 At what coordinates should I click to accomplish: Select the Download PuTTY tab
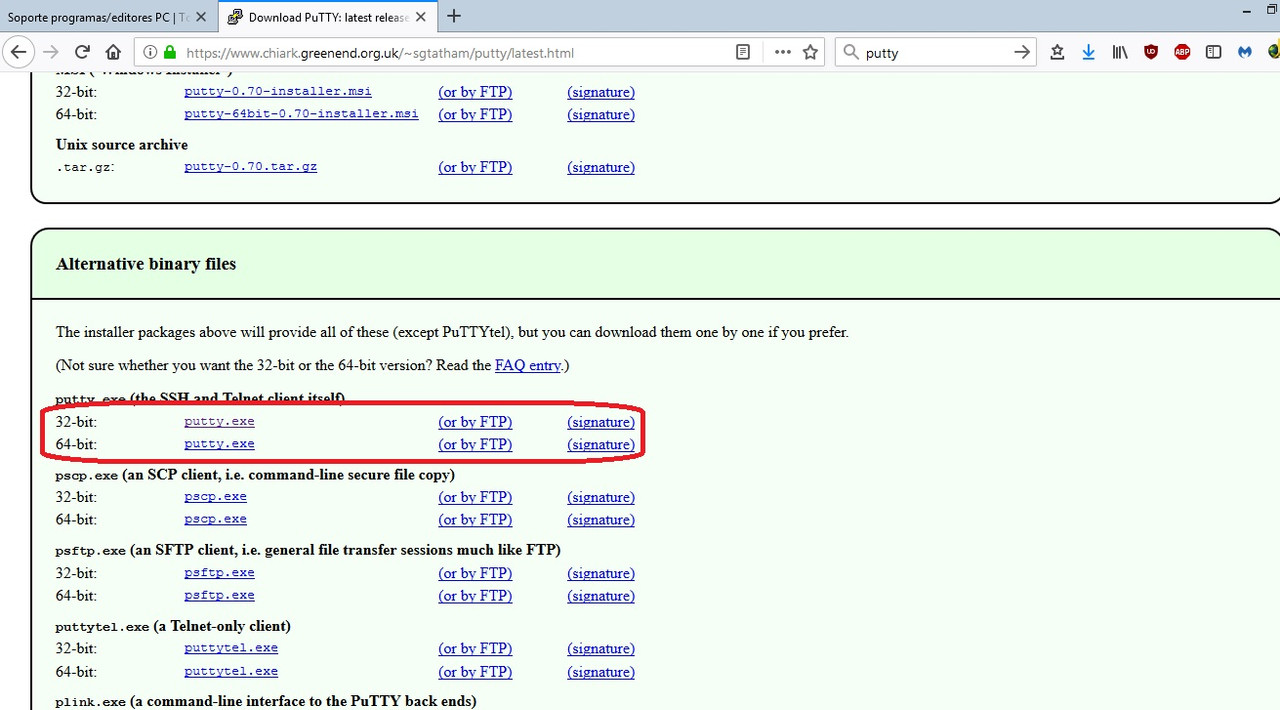click(x=326, y=17)
